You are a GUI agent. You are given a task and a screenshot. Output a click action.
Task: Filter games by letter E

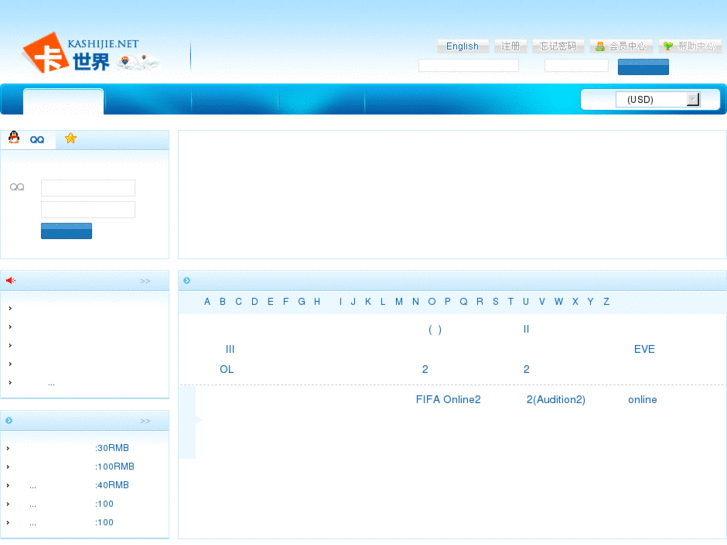click(x=270, y=301)
